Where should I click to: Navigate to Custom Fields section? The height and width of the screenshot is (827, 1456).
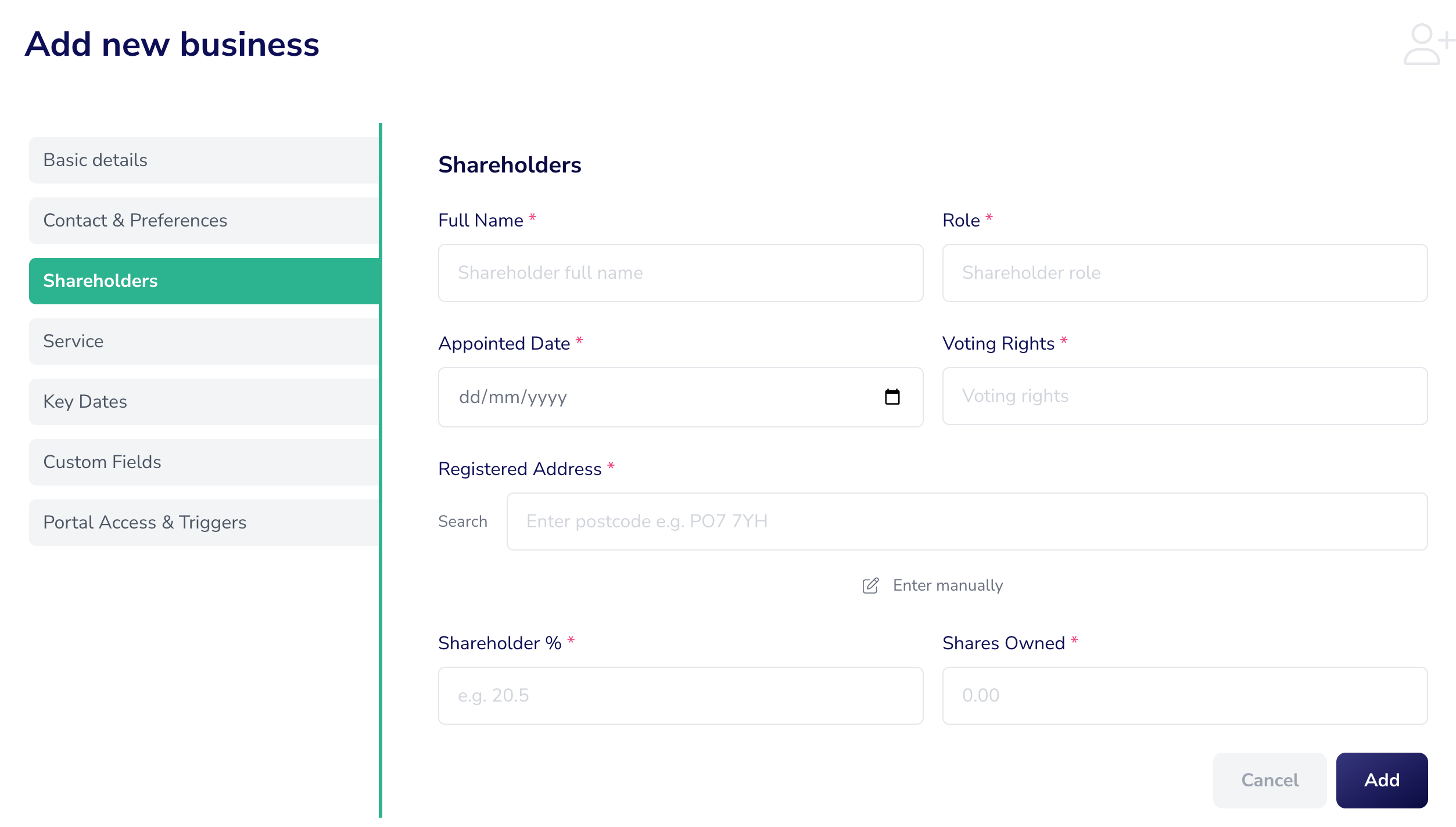click(x=204, y=462)
